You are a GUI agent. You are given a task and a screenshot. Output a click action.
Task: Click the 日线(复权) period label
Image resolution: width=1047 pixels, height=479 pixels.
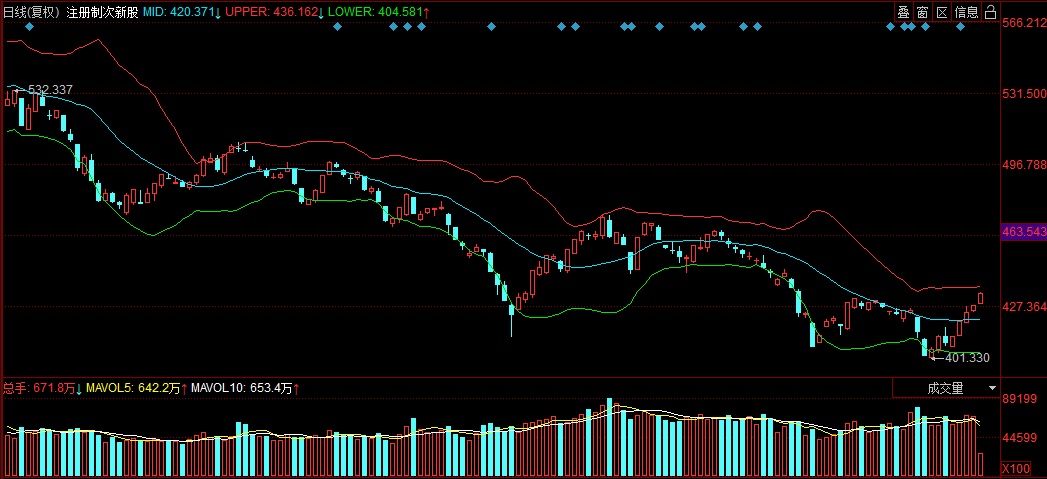coord(32,12)
